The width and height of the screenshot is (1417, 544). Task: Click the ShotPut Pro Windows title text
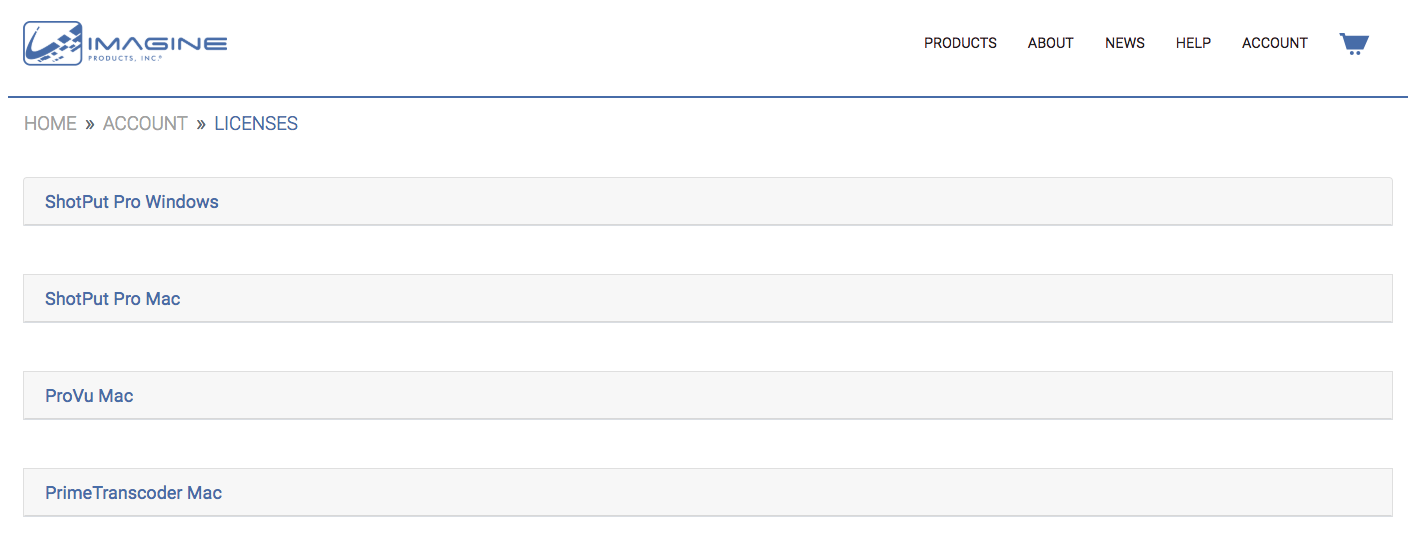pos(132,202)
